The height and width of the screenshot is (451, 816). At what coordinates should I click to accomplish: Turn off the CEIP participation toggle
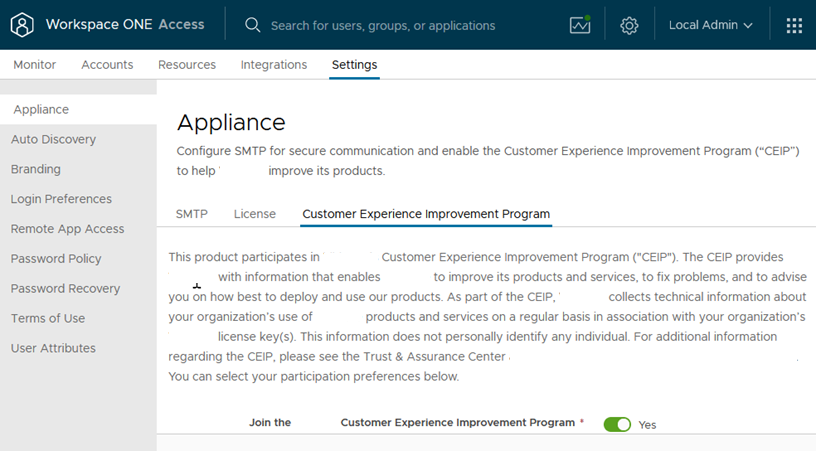pyautogui.click(x=617, y=424)
